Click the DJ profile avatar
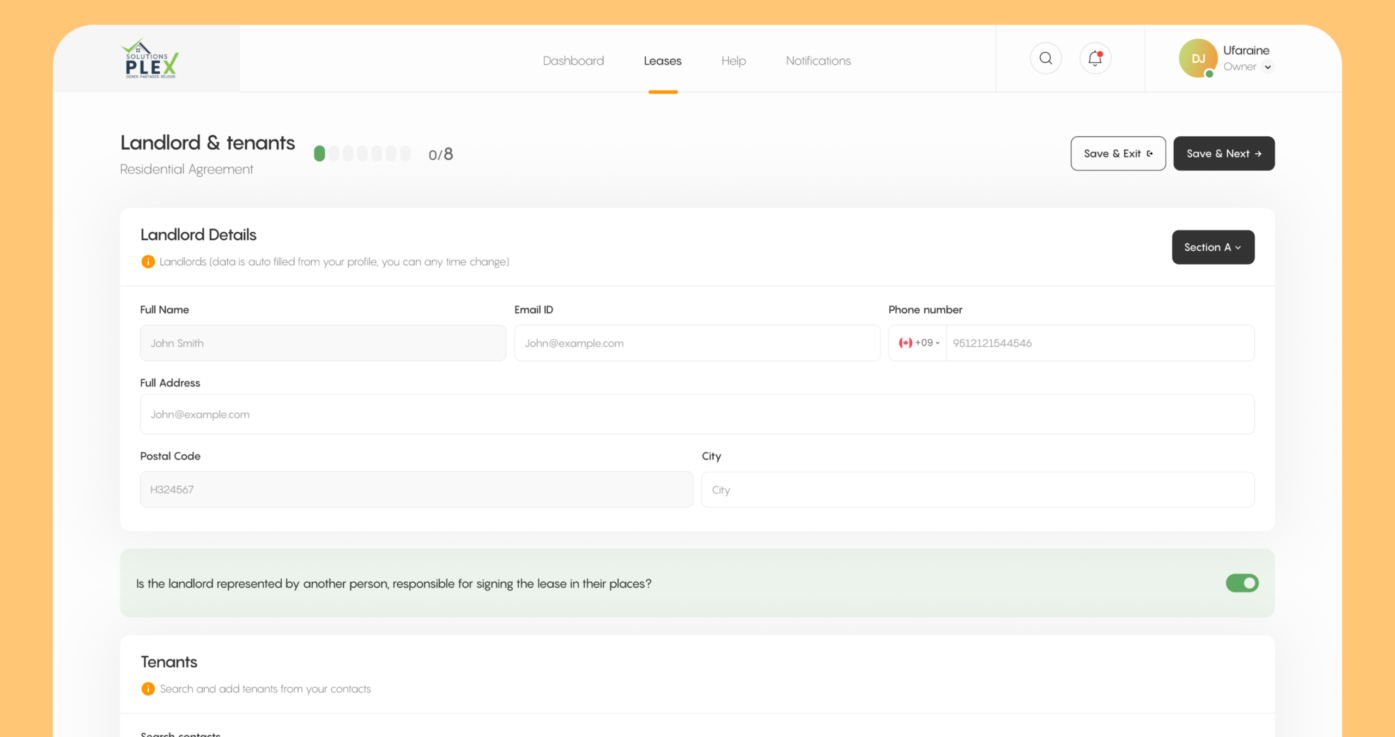Screen dimensions: 1395x737 point(1197,58)
